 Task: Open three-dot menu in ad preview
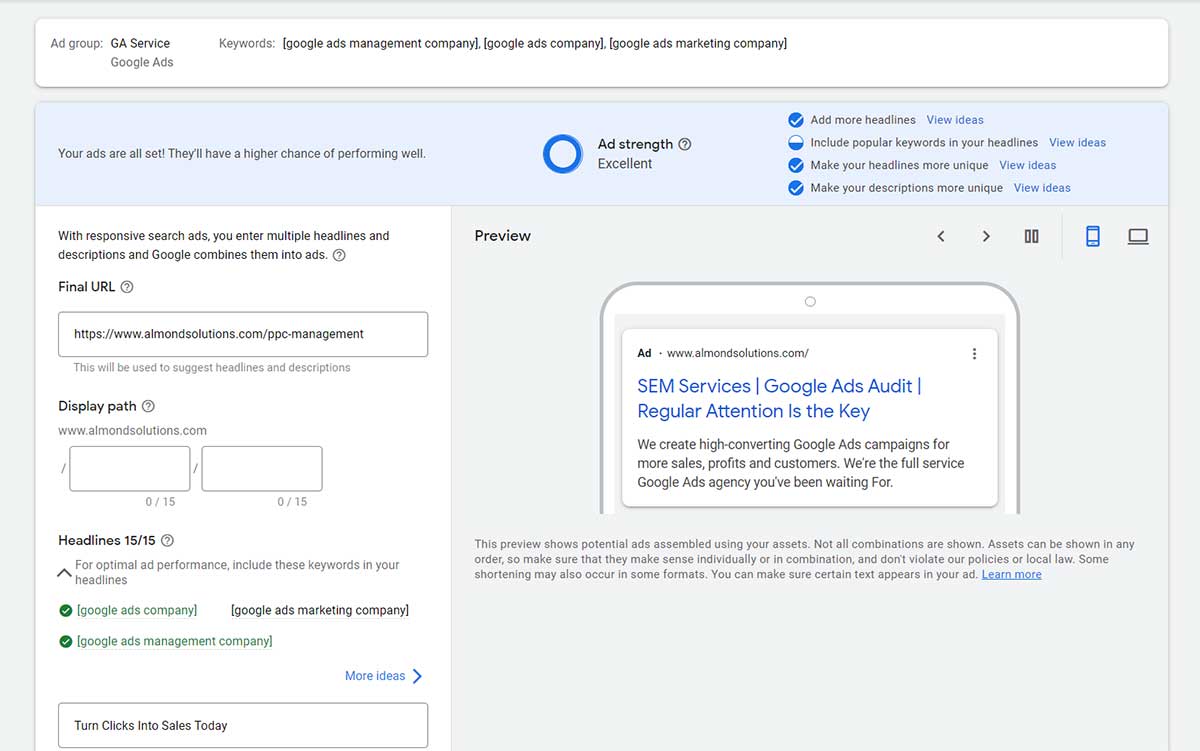[974, 353]
